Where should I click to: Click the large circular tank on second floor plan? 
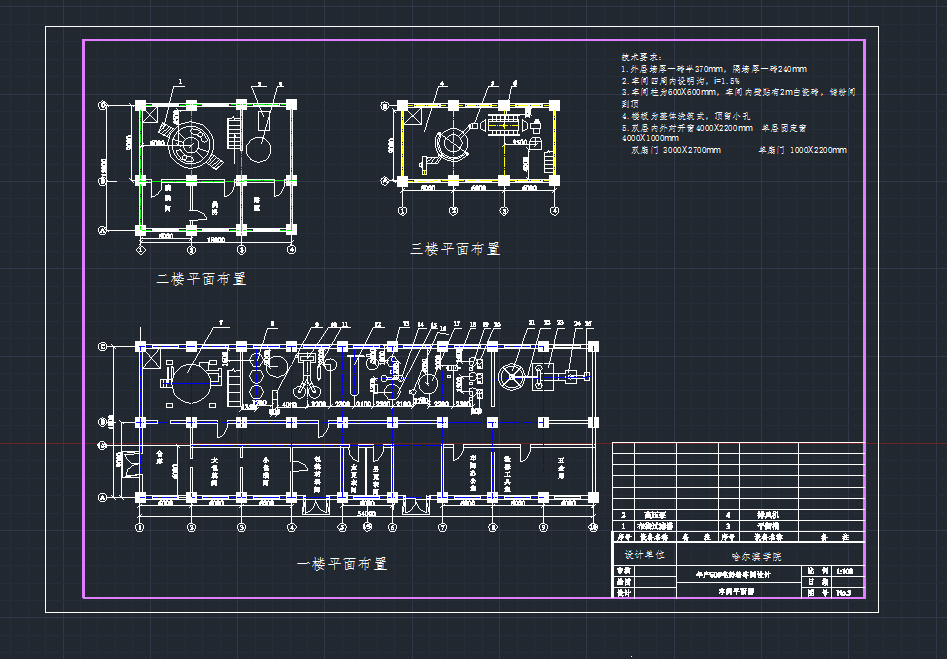190,145
